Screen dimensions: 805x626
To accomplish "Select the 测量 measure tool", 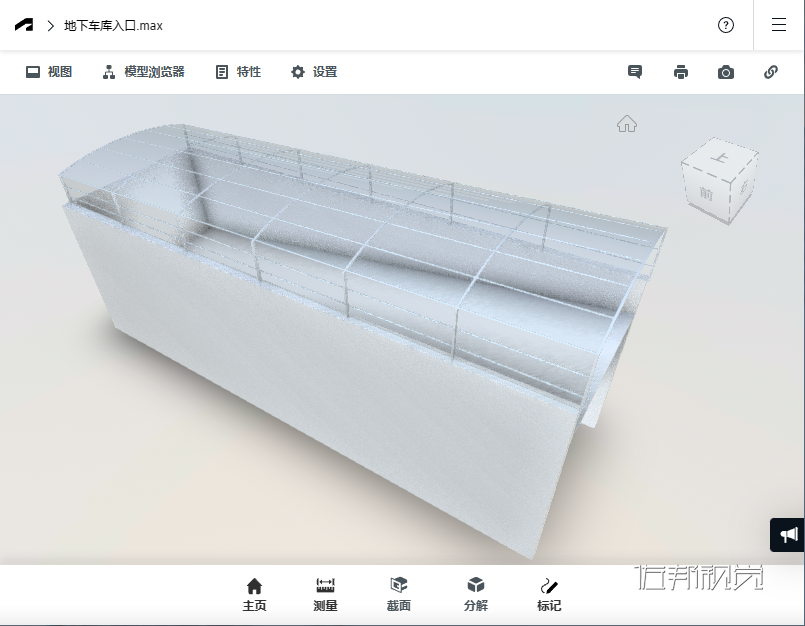I will pos(325,594).
